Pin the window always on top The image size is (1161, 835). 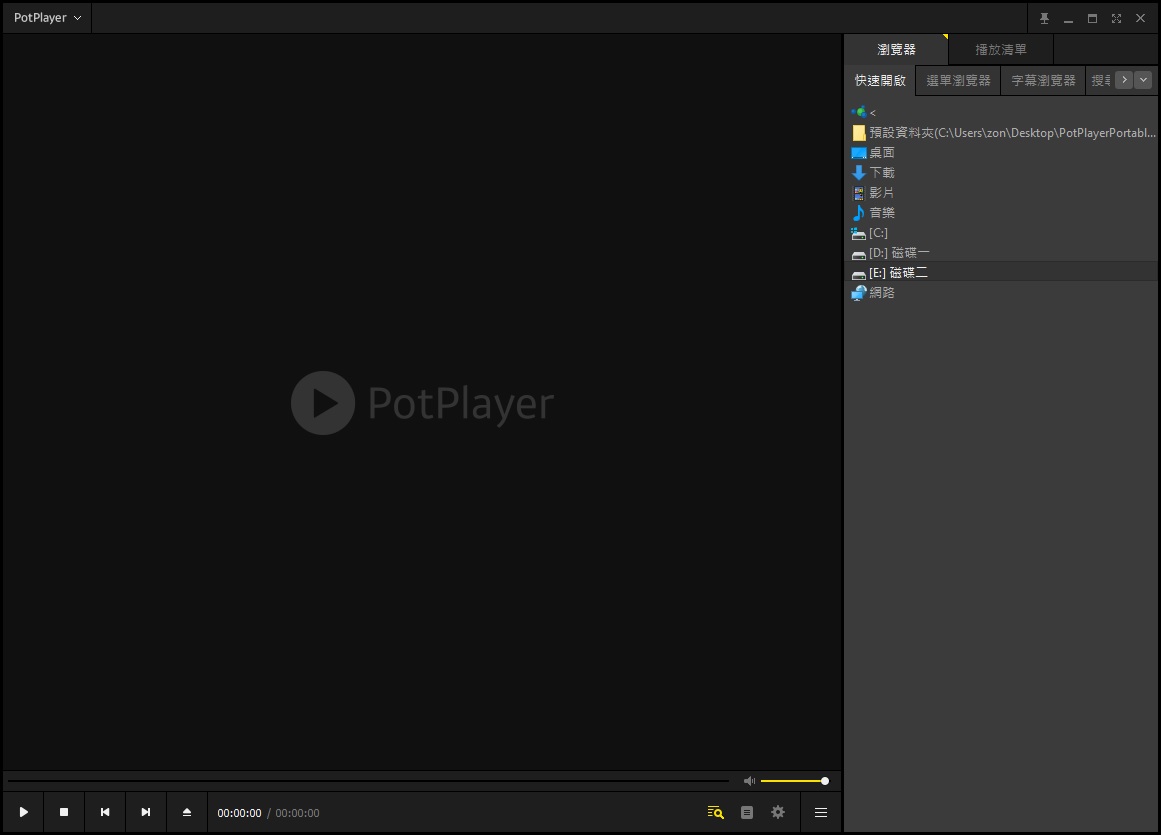(x=1044, y=19)
